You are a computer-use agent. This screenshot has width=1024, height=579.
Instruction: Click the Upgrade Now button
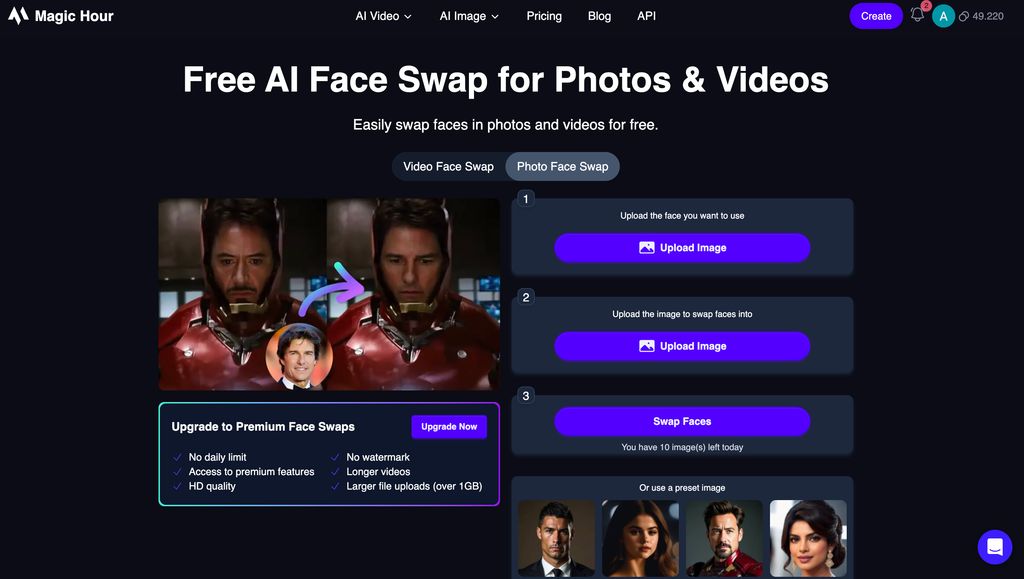click(449, 427)
